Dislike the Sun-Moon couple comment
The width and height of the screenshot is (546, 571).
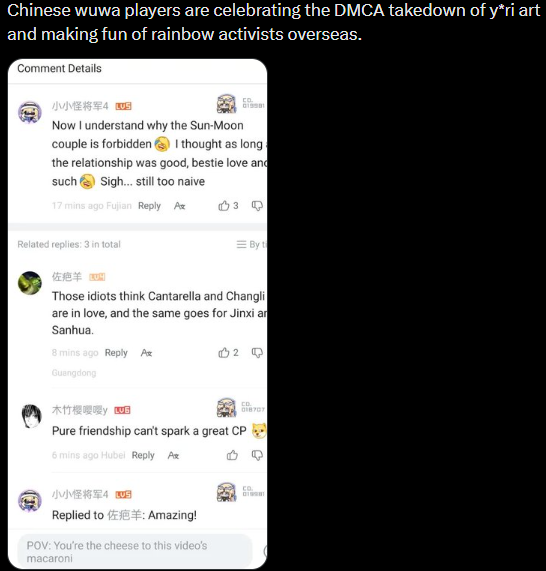tap(257, 206)
